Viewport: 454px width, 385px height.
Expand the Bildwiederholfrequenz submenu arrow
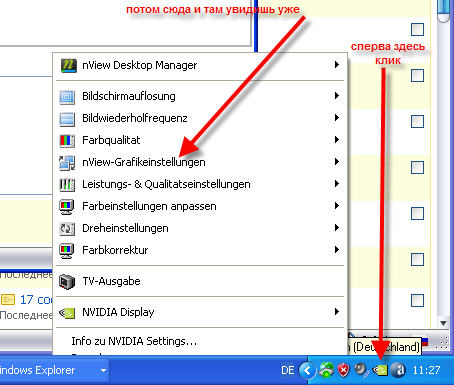click(x=337, y=118)
